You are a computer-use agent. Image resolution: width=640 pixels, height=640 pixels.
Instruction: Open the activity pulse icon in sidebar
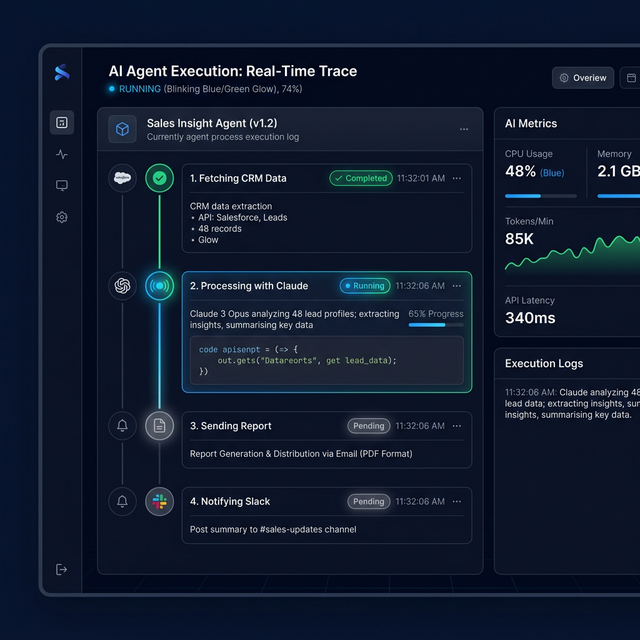[62, 154]
